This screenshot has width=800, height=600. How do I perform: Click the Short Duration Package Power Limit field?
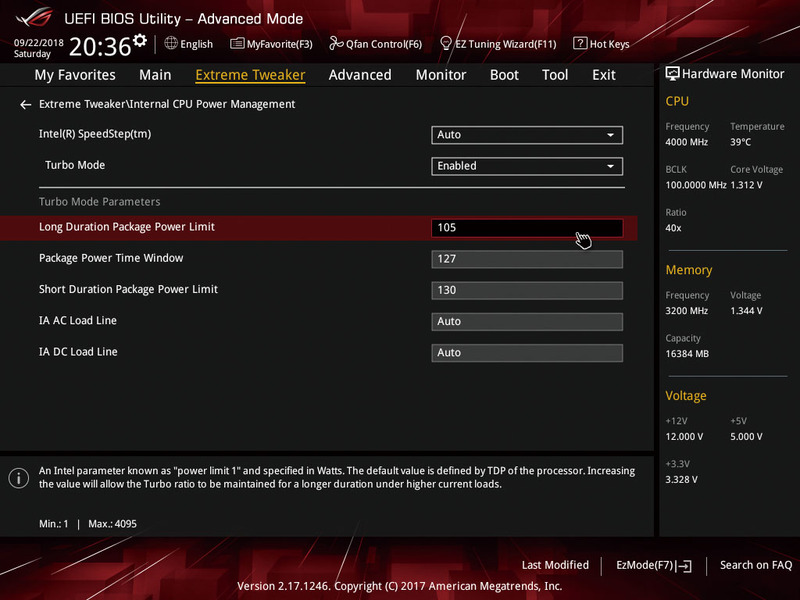click(x=526, y=289)
